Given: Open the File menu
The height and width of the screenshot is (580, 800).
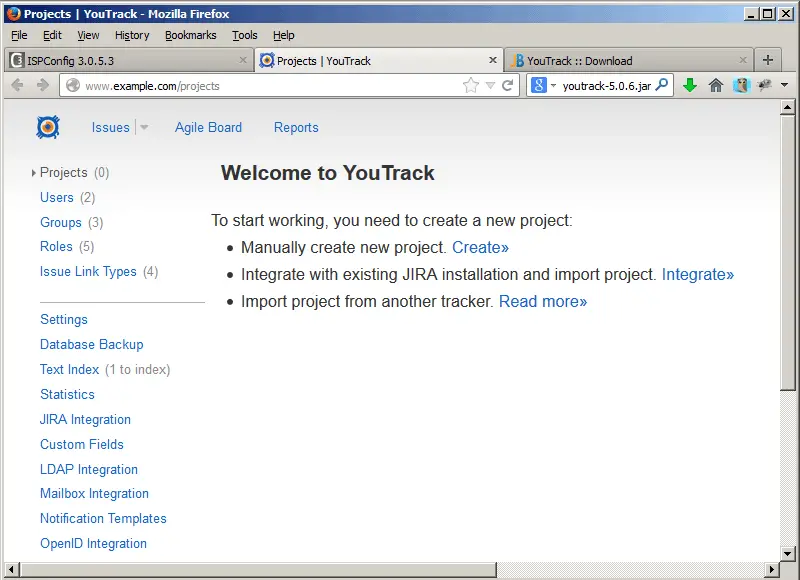Looking at the screenshot, I should pos(19,35).
